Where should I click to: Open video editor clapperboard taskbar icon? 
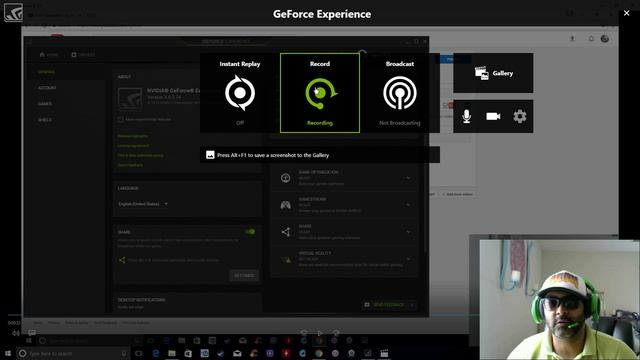pyautogui.click(x=384, y=353)
